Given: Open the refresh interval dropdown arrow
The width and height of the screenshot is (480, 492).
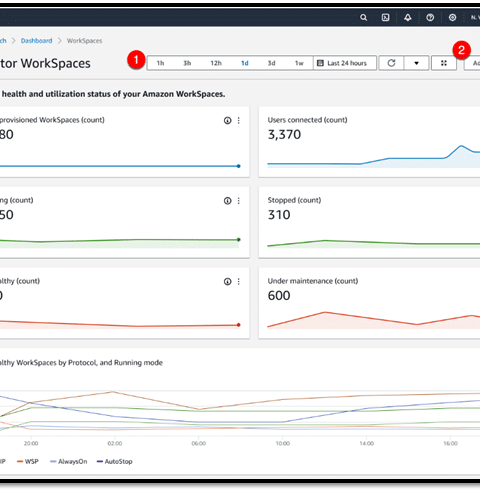Looking at the screenshot, I should click(416, 63).
